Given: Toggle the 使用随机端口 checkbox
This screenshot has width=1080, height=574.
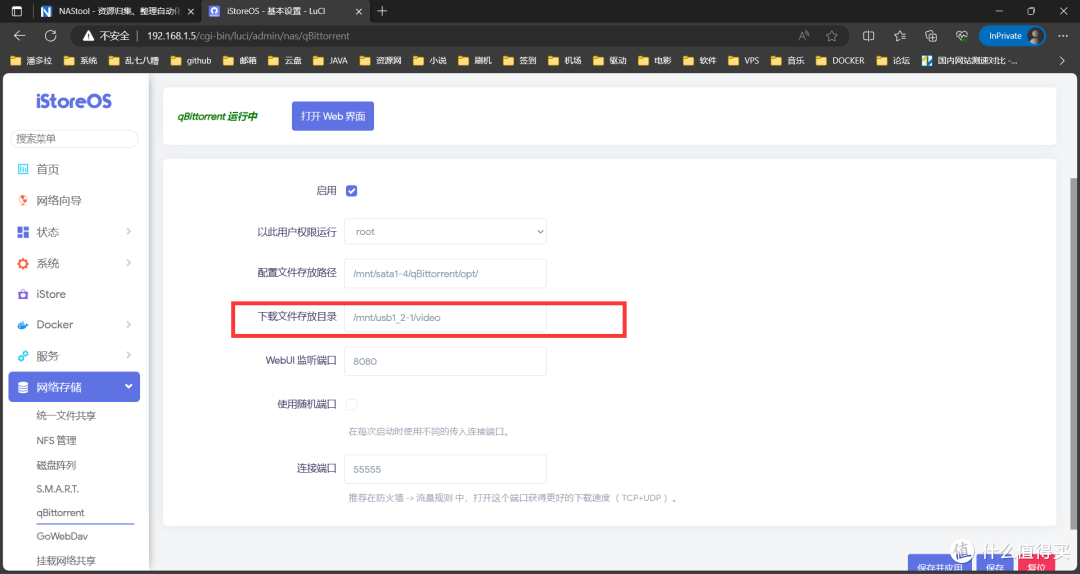Looking at the screenshot, I should pos(351,404).
